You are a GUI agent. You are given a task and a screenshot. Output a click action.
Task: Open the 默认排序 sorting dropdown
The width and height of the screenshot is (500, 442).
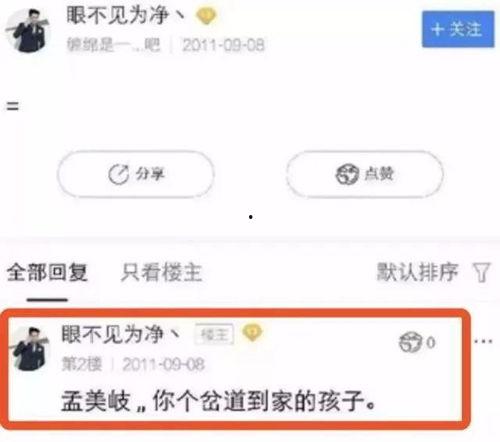tap(418, 272)
